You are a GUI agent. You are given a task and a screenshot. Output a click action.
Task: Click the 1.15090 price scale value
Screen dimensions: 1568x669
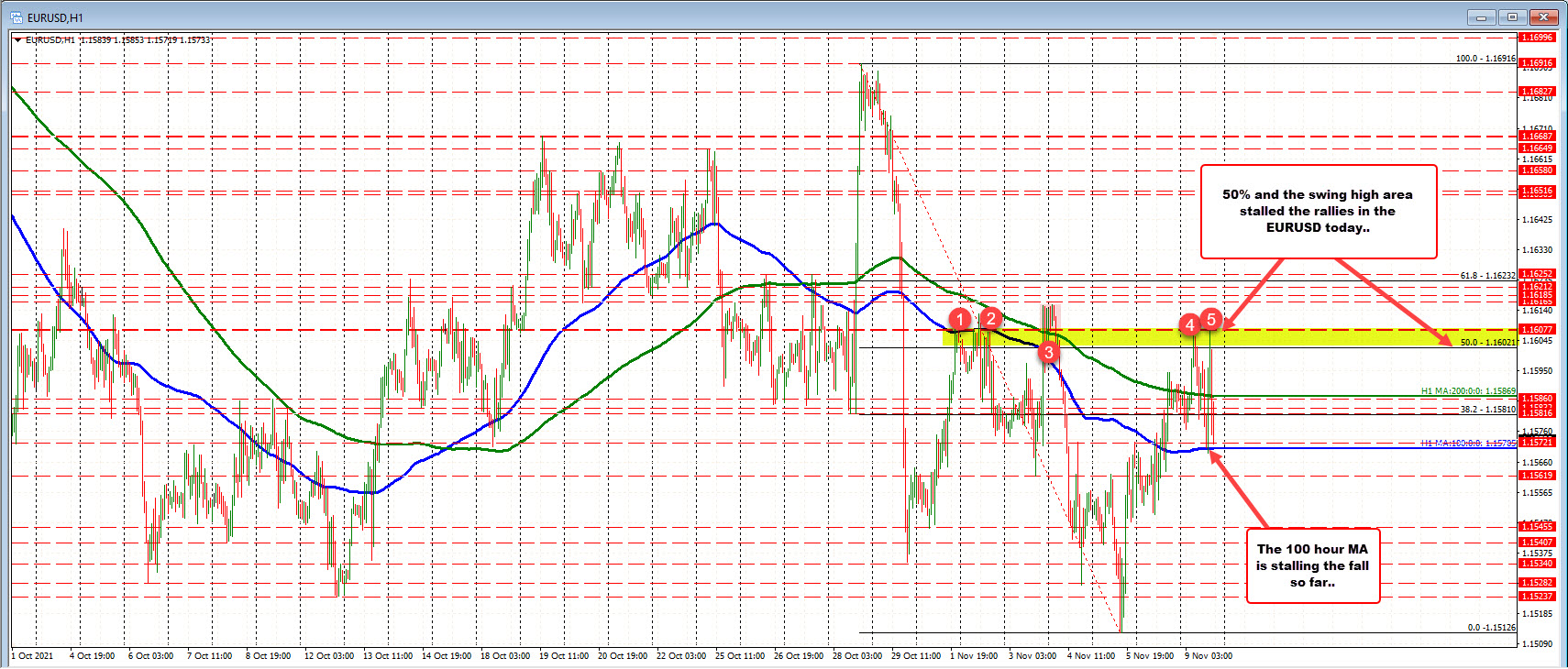click(1537, 644)
